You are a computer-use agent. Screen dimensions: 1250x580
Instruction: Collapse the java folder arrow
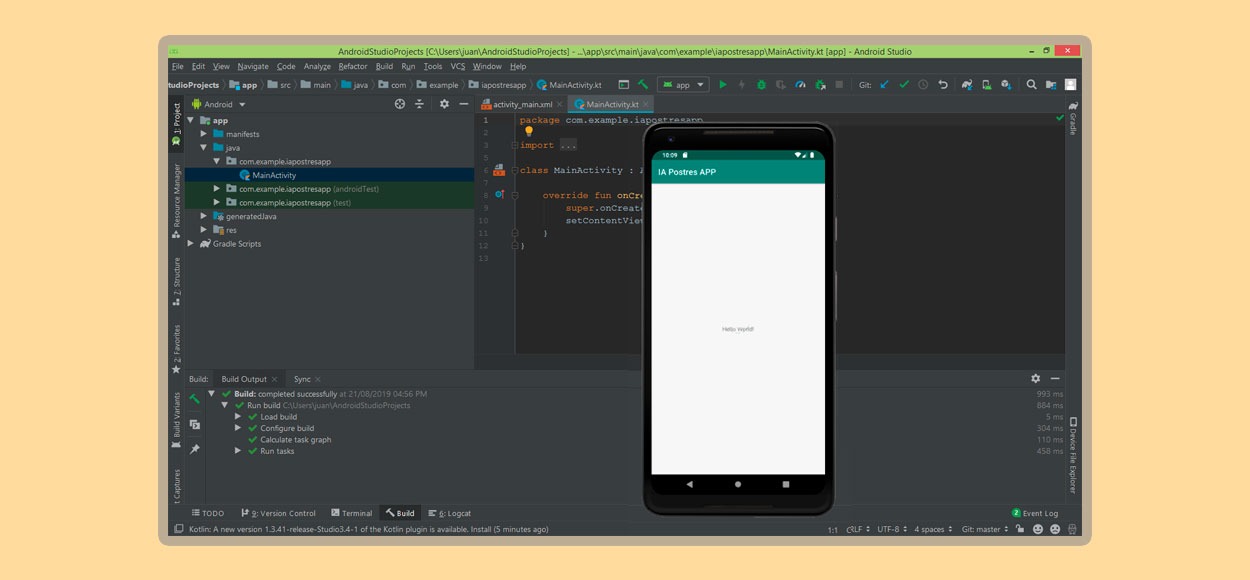[204, 148]
